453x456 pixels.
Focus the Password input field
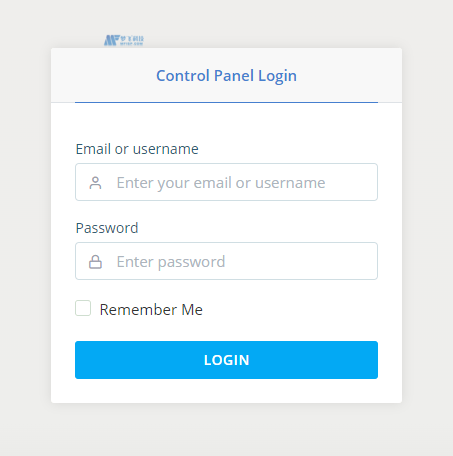(226, 261)
